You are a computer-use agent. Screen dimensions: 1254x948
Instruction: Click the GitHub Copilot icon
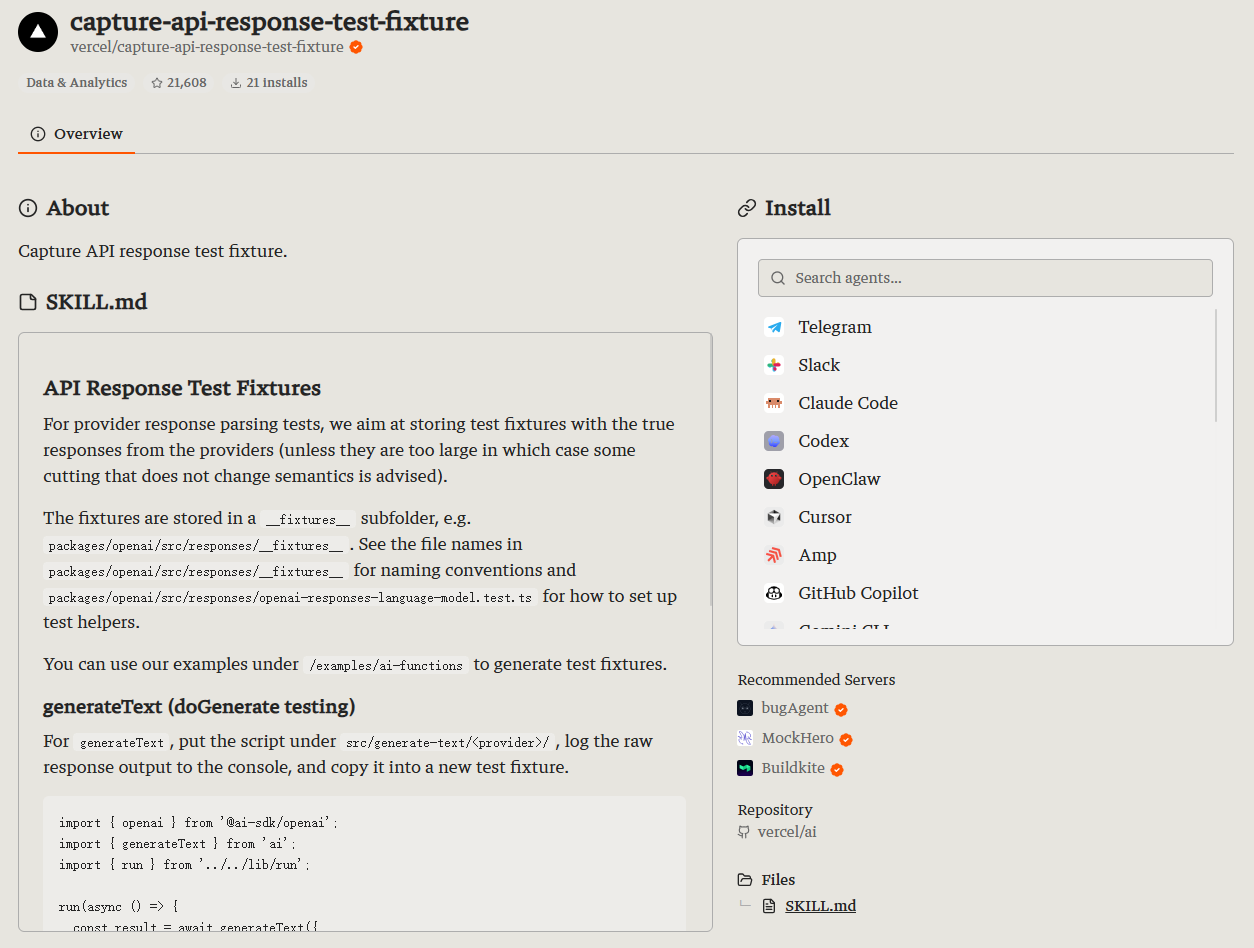774,593
